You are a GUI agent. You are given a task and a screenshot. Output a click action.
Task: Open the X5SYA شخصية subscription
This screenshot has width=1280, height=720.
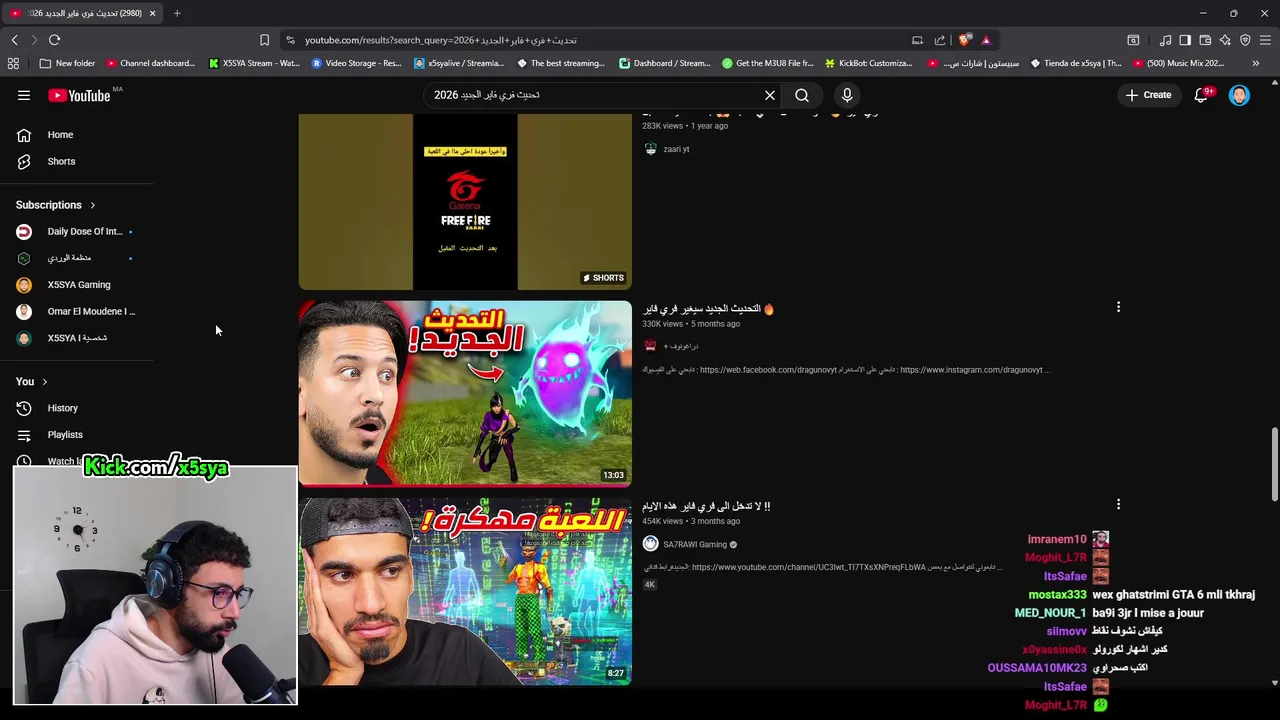pyautogui.click(x=77, y=338)
